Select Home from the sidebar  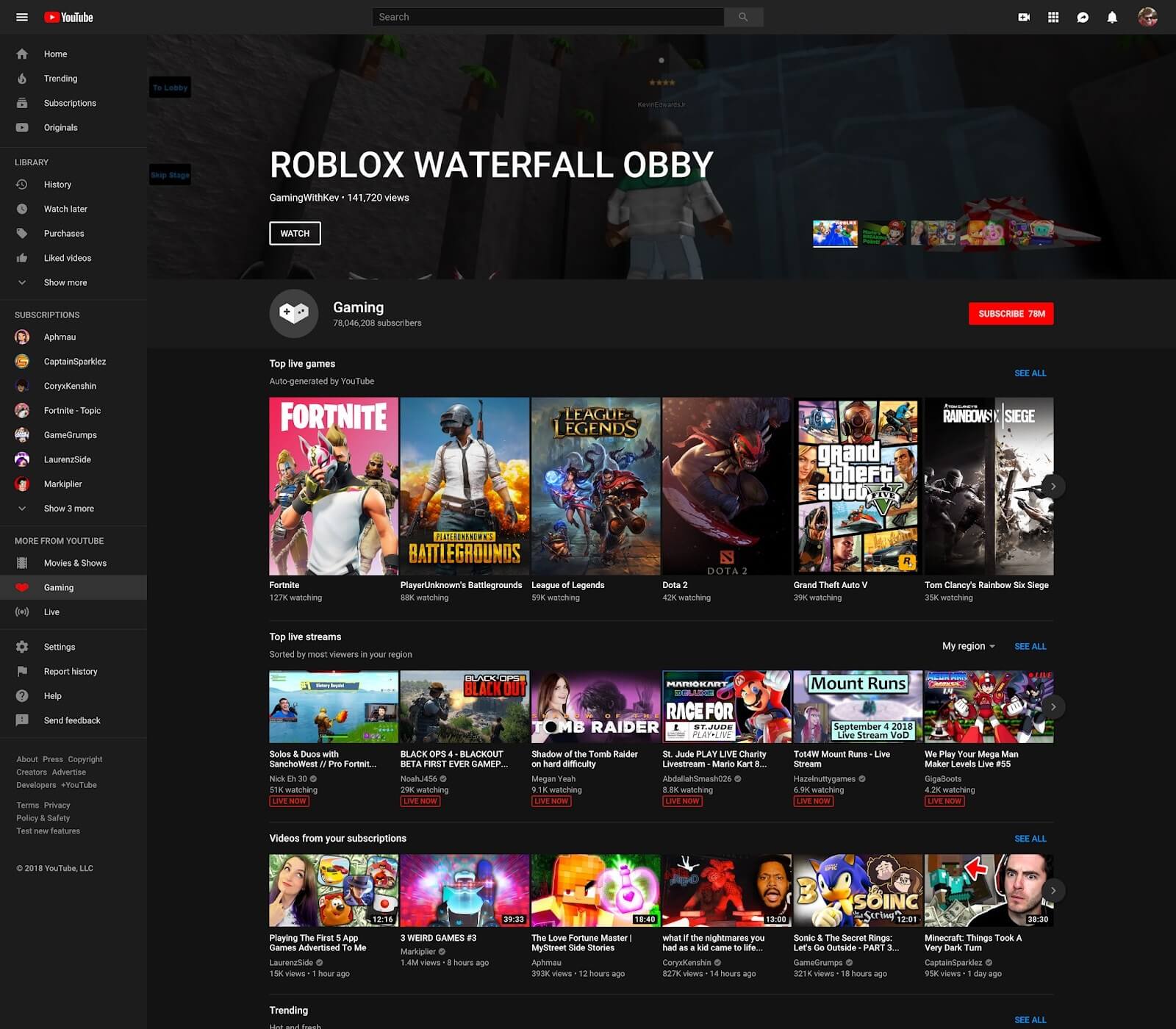55,54
